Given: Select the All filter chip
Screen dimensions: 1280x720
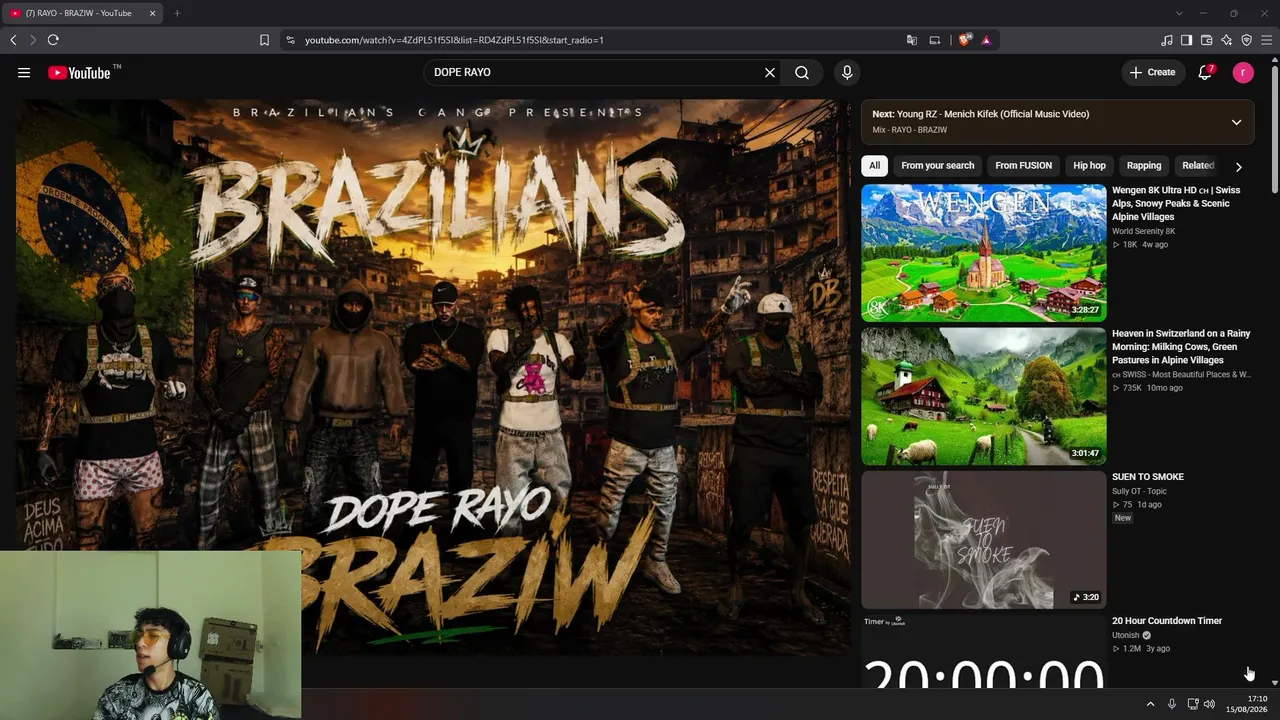Looking at the screenshot, I should (874, 166).
